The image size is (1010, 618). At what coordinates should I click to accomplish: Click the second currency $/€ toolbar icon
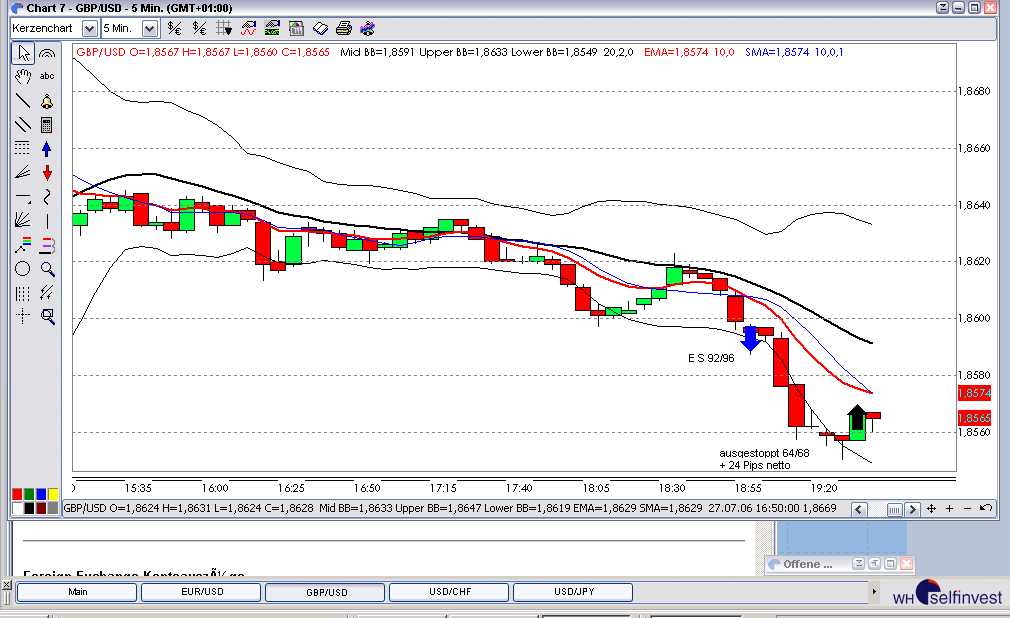(x=200, y=28)
